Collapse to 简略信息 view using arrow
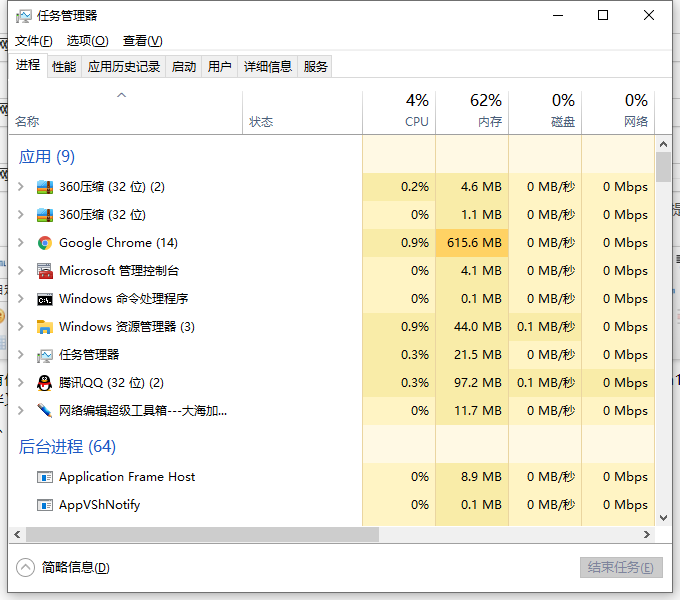This screenshot has height=600, width=680. (26, 567)
